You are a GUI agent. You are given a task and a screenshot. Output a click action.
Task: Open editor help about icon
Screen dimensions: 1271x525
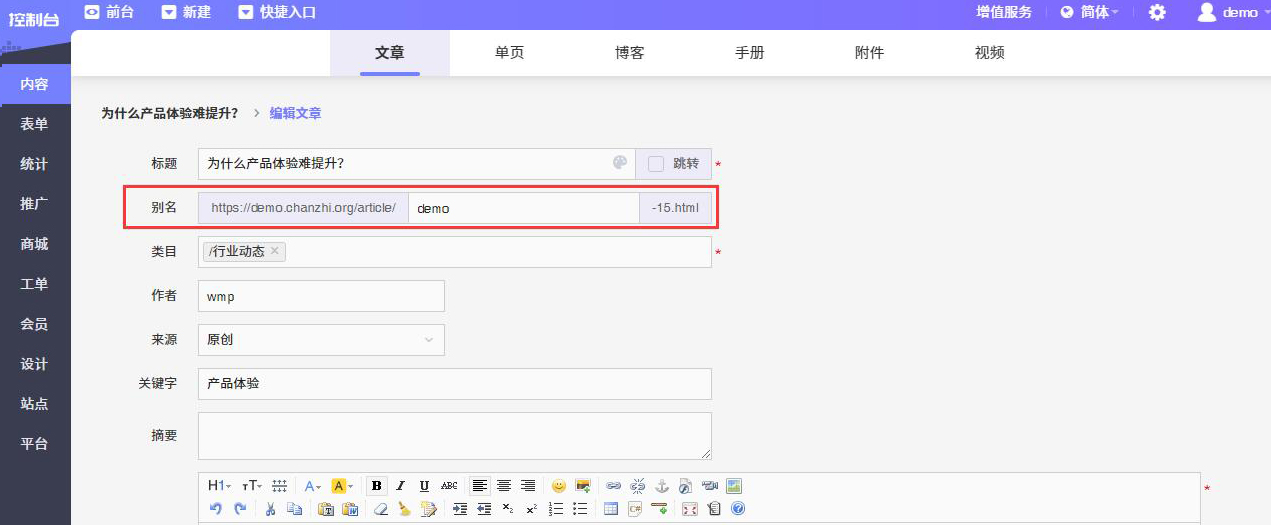pos(737,508)
